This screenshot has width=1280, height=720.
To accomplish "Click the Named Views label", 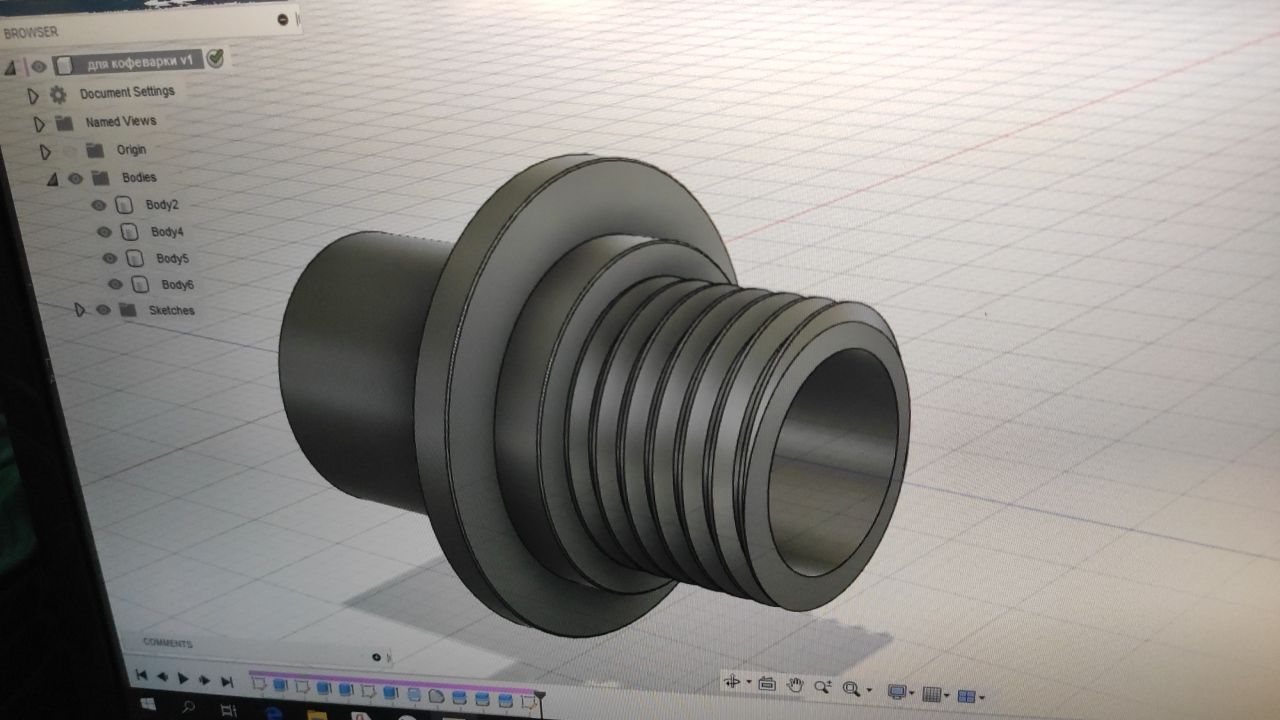I will click(x=121, y=121).
